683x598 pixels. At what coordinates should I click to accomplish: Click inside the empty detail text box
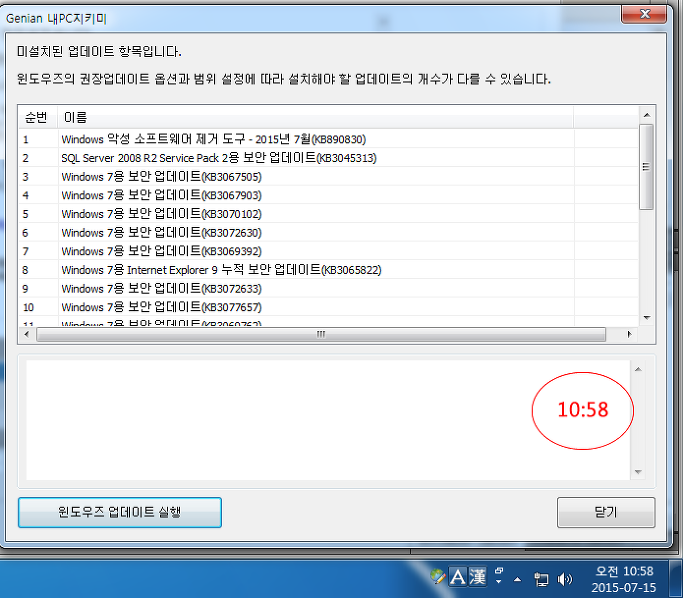click(328, 420)
